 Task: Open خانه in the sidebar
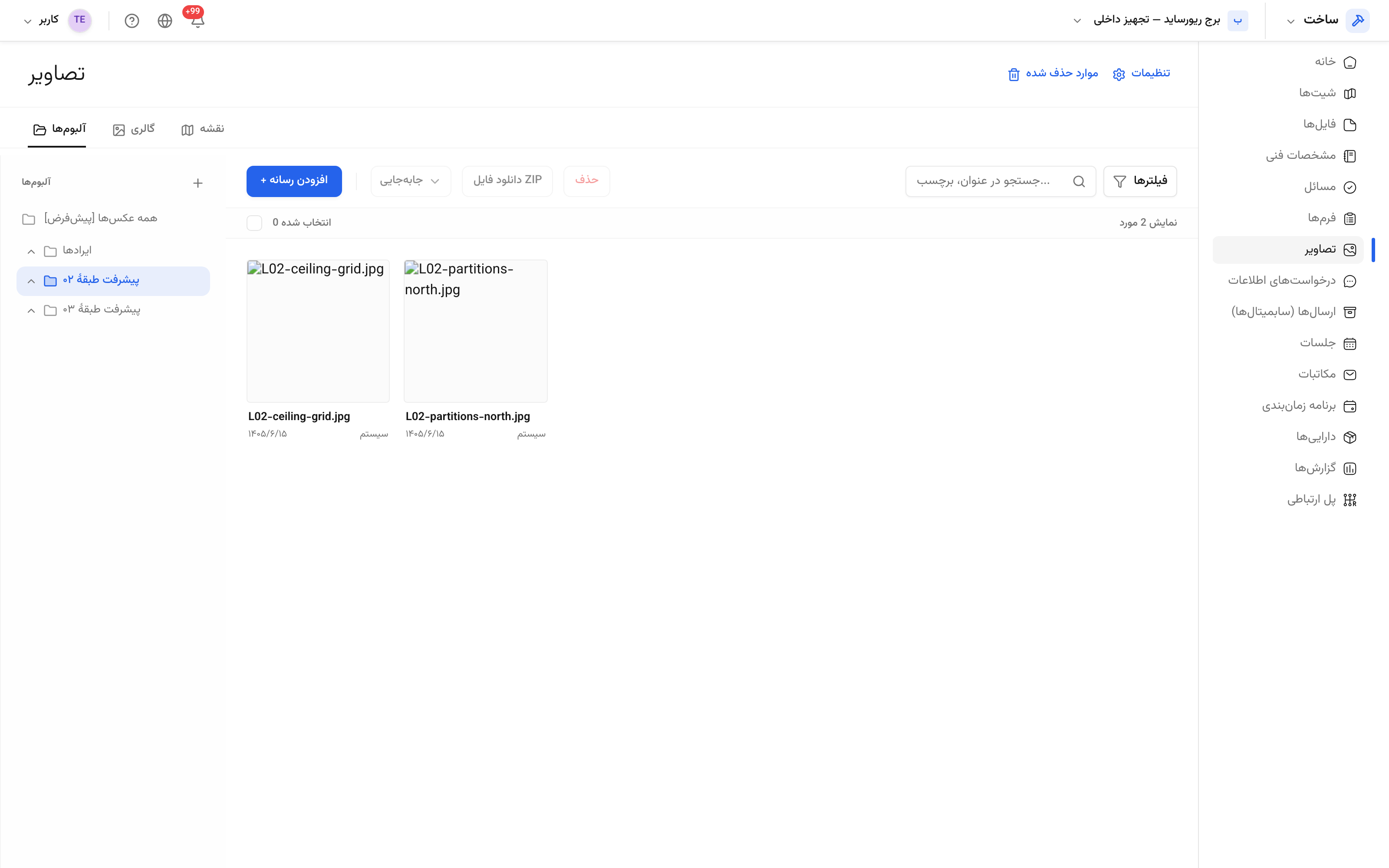click(x=1287, y=62)
